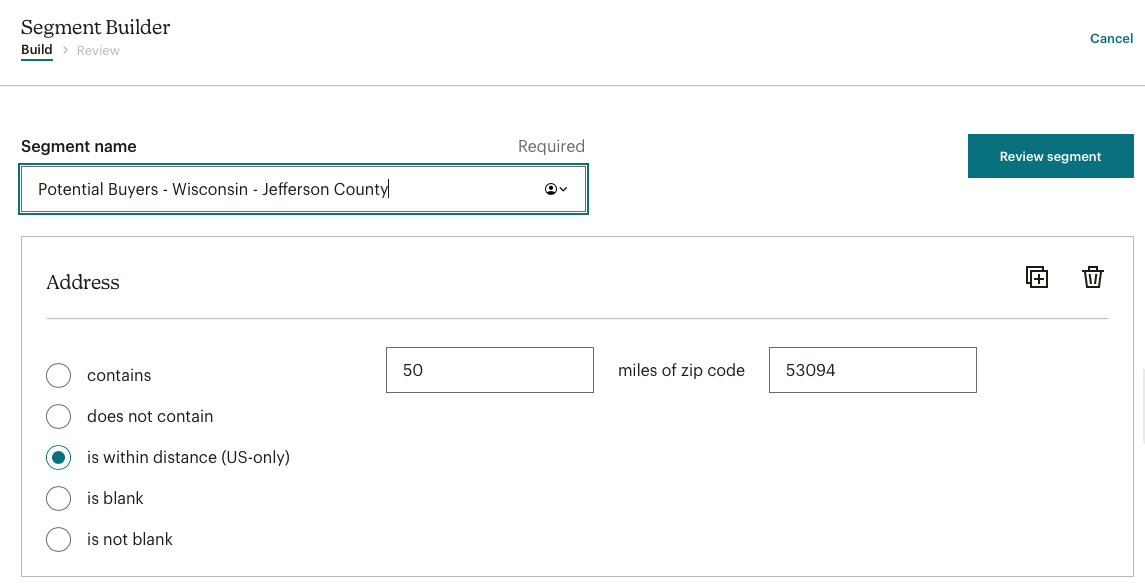The image size is (1145, 585).
Task: Delete the Address condition with trash icon
Action: click(1092, 278)
